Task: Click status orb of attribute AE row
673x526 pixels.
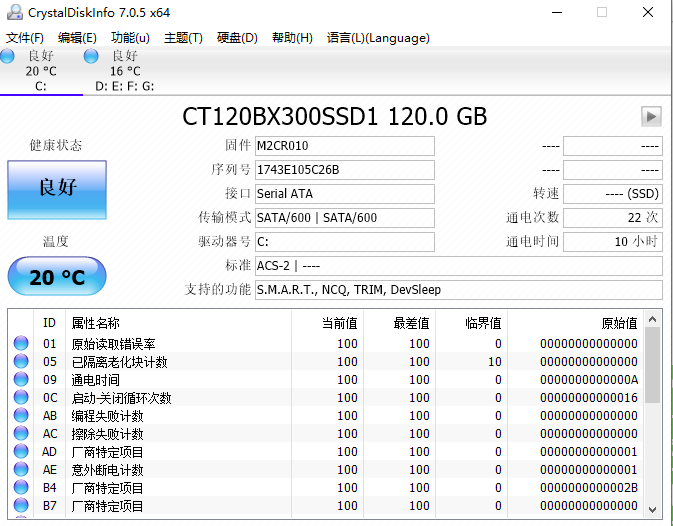Action: click(21, 469)
